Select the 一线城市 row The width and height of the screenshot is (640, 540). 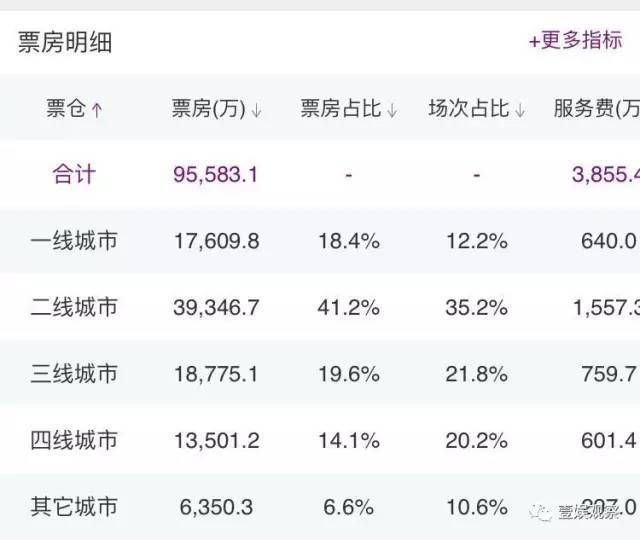[x=320, y=241]
